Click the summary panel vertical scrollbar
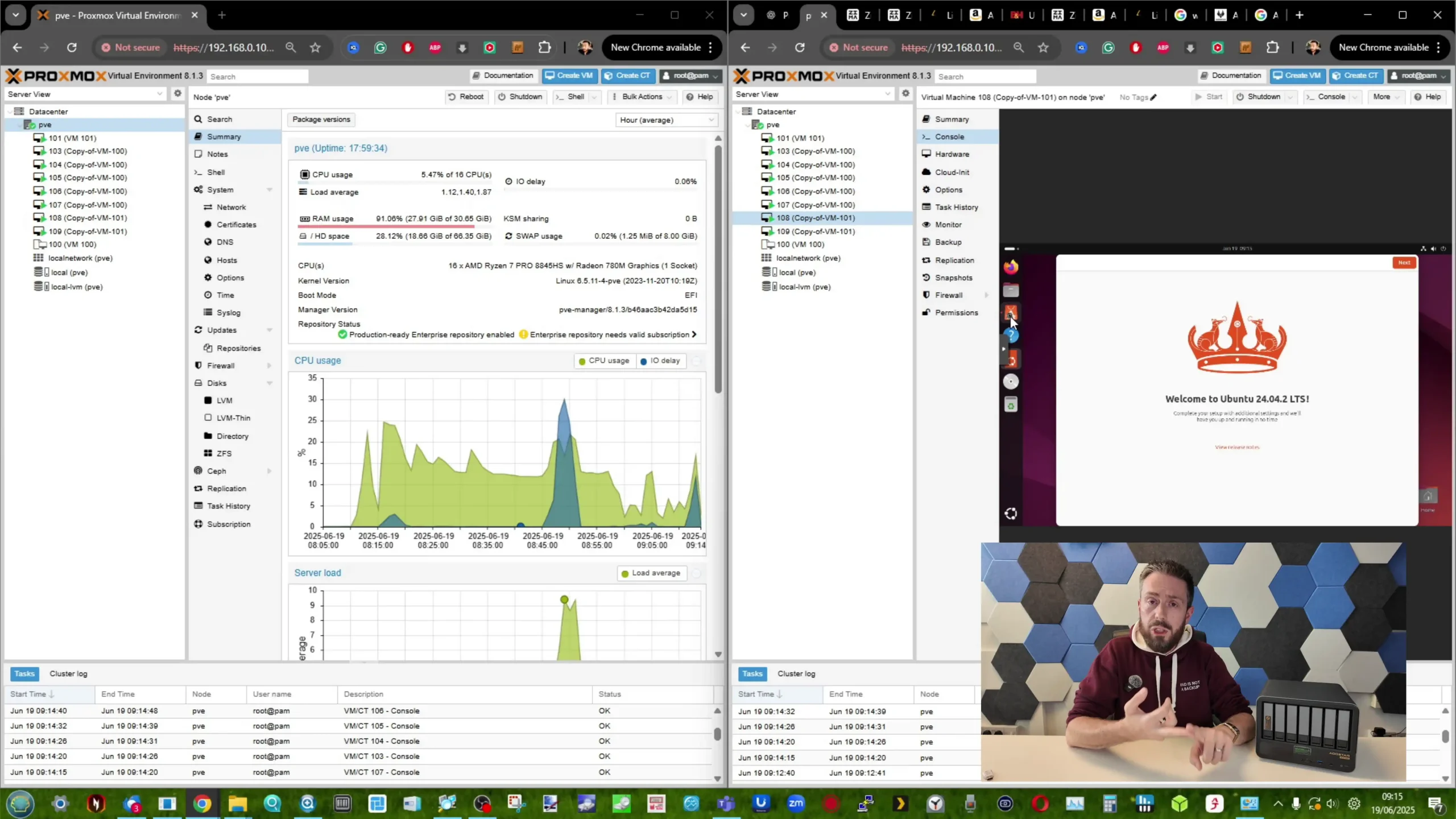Screen dimensions: 1456x819 point(718,269)
